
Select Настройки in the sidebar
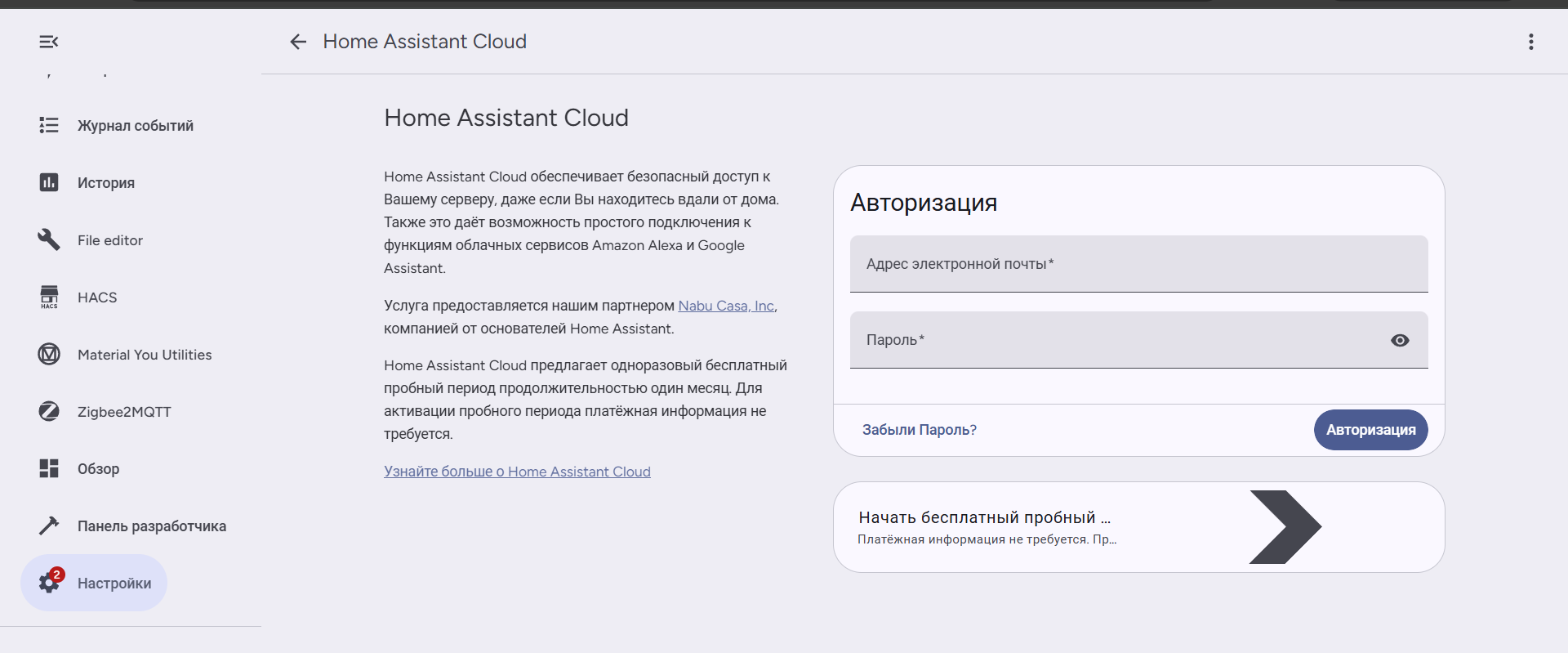114,583
